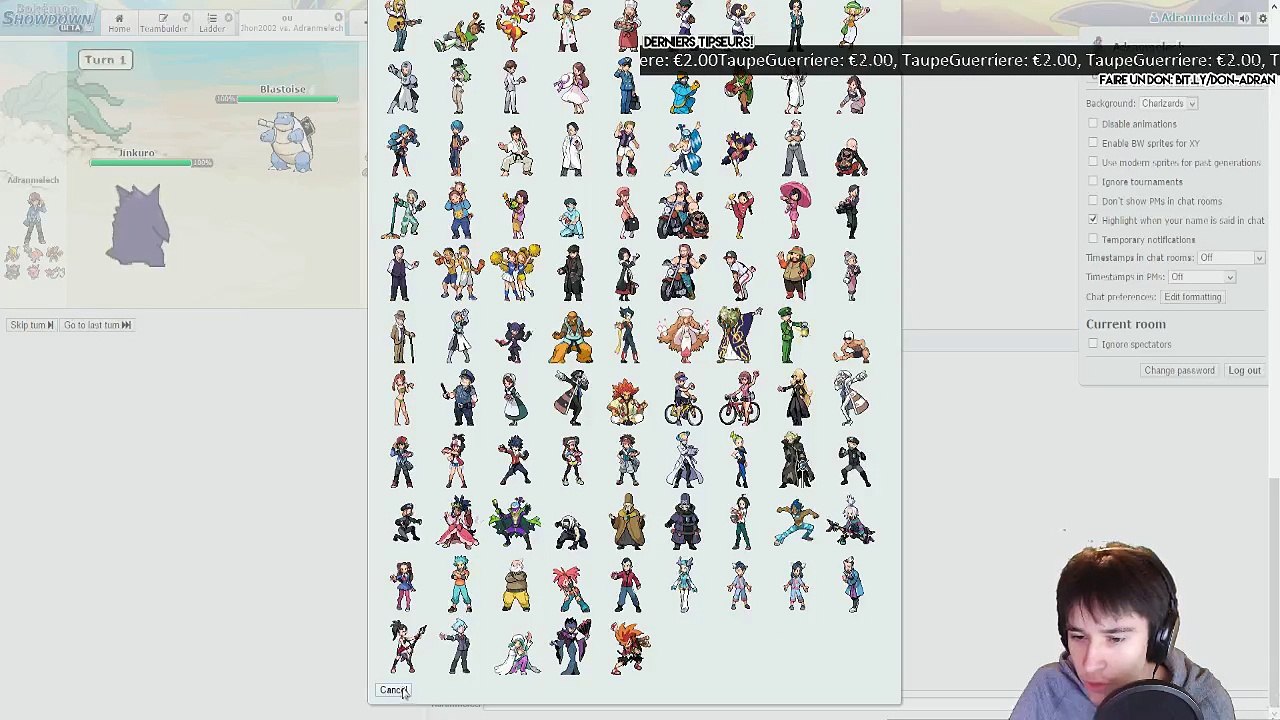
Task: Toggle Don't show PMs in chat rooms
Action: click(x=1093, y=200)
